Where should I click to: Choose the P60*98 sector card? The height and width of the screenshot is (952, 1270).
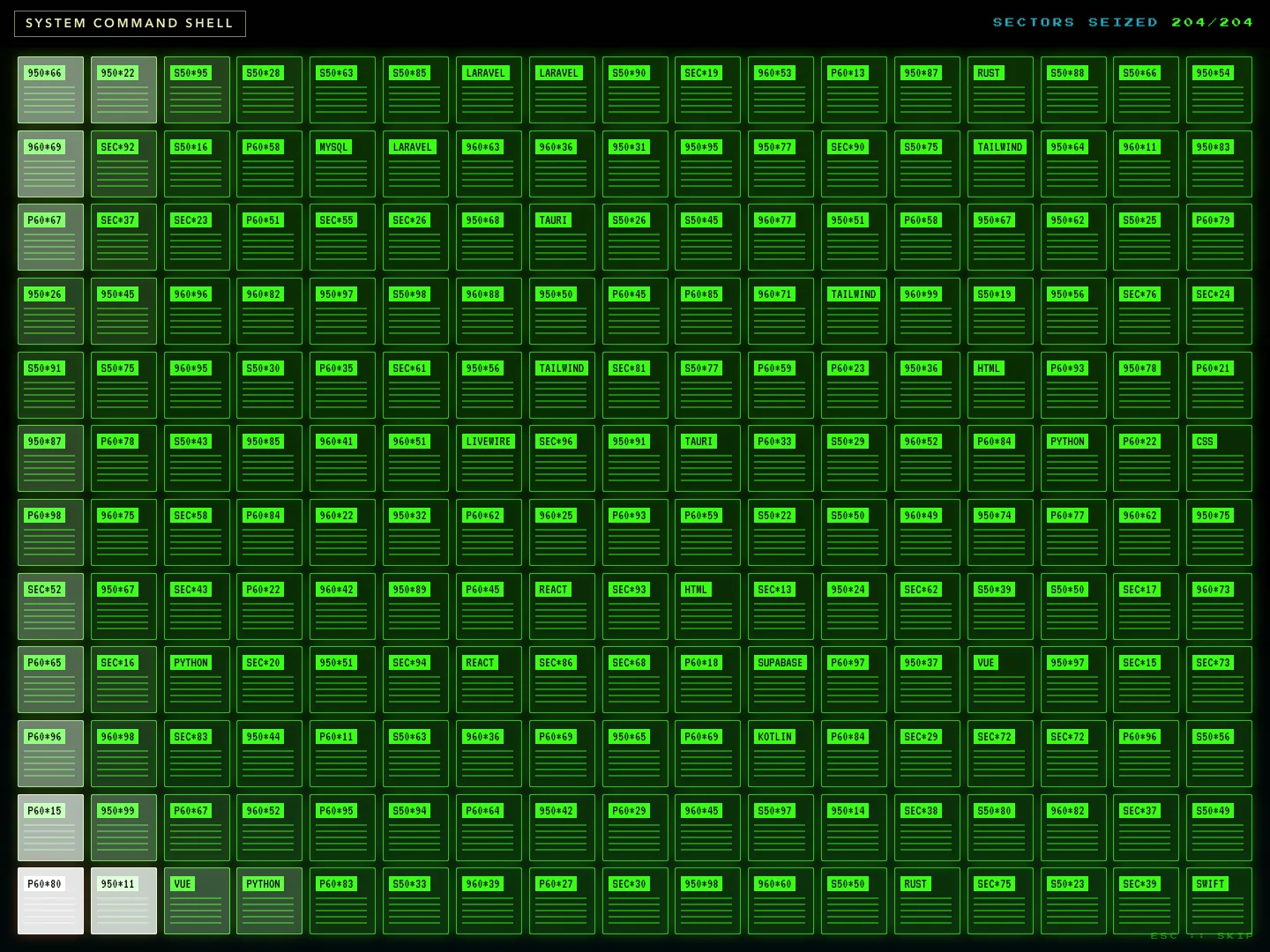(50, 532)
